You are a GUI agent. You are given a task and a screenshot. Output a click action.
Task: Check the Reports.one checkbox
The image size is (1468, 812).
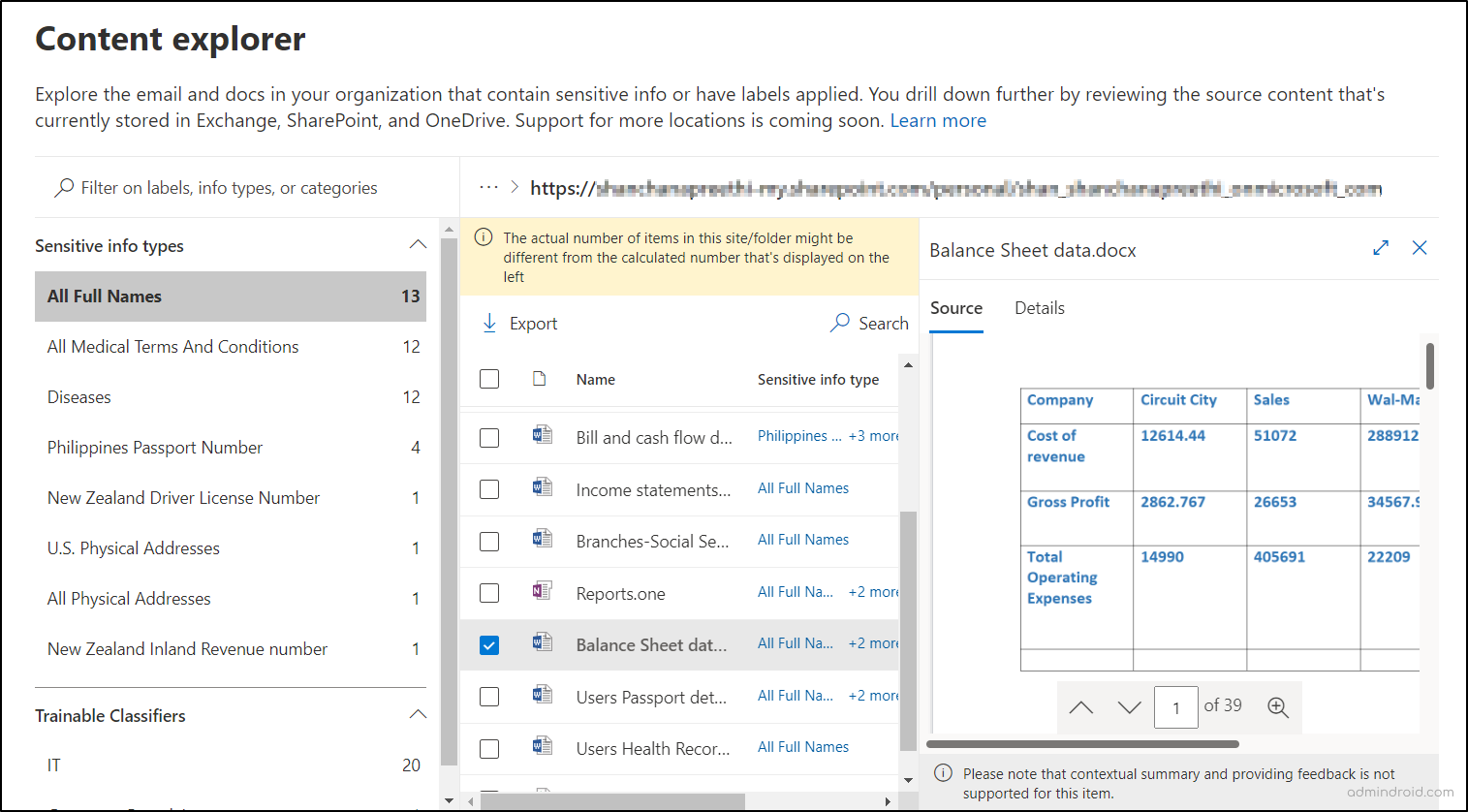point(489,592)
